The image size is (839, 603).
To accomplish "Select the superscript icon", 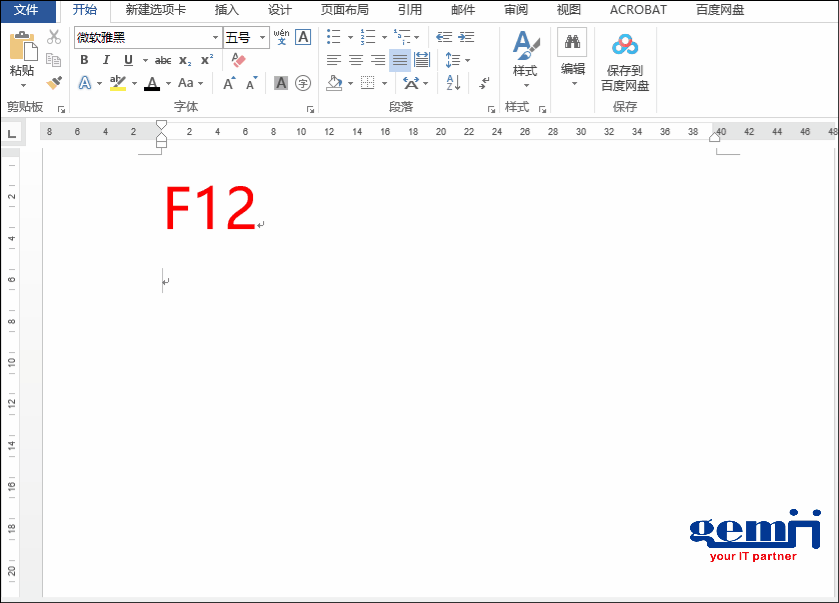I will 207,60.
